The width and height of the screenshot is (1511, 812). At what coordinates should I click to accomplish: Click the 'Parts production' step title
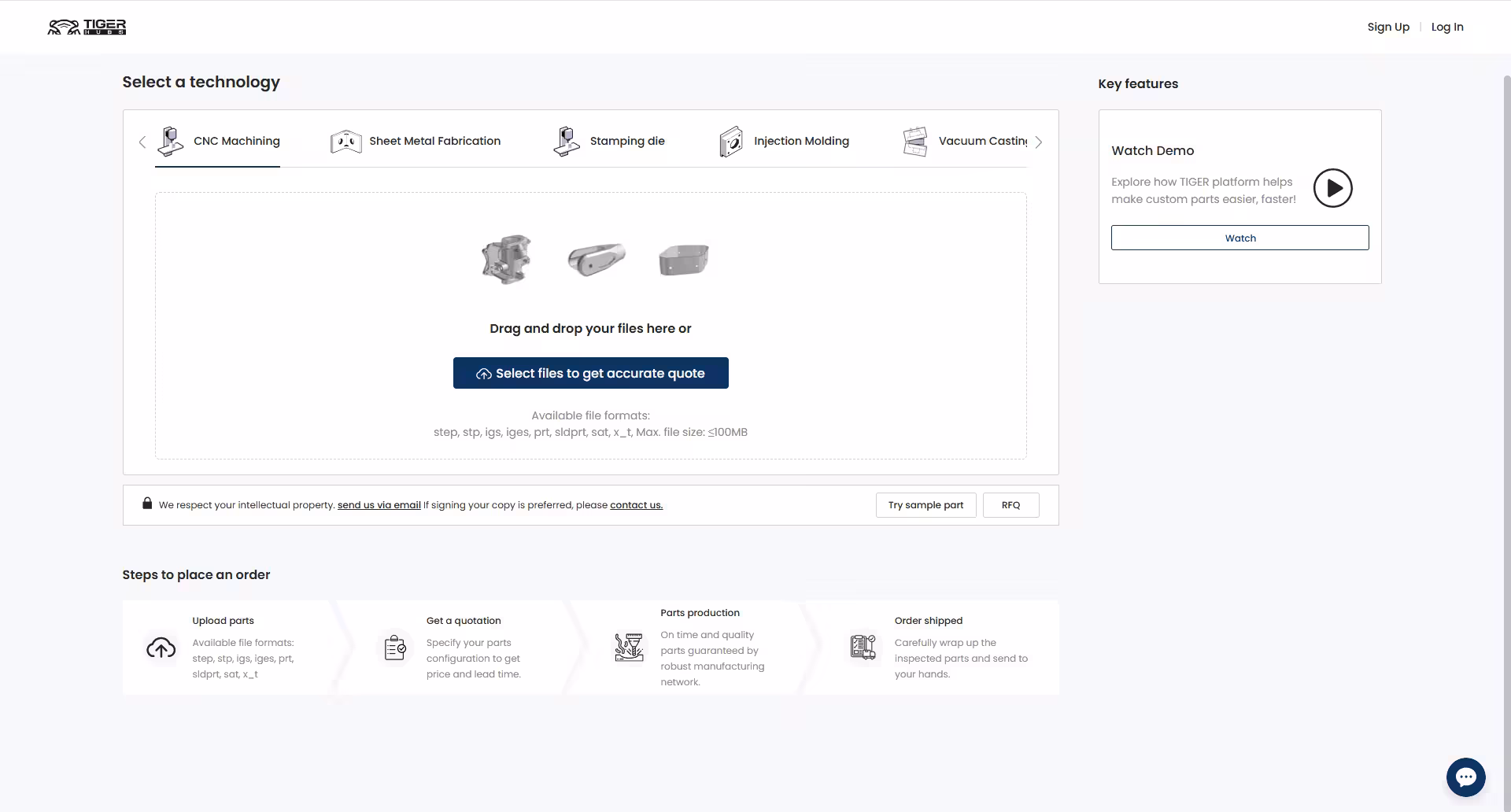point(700,613)
